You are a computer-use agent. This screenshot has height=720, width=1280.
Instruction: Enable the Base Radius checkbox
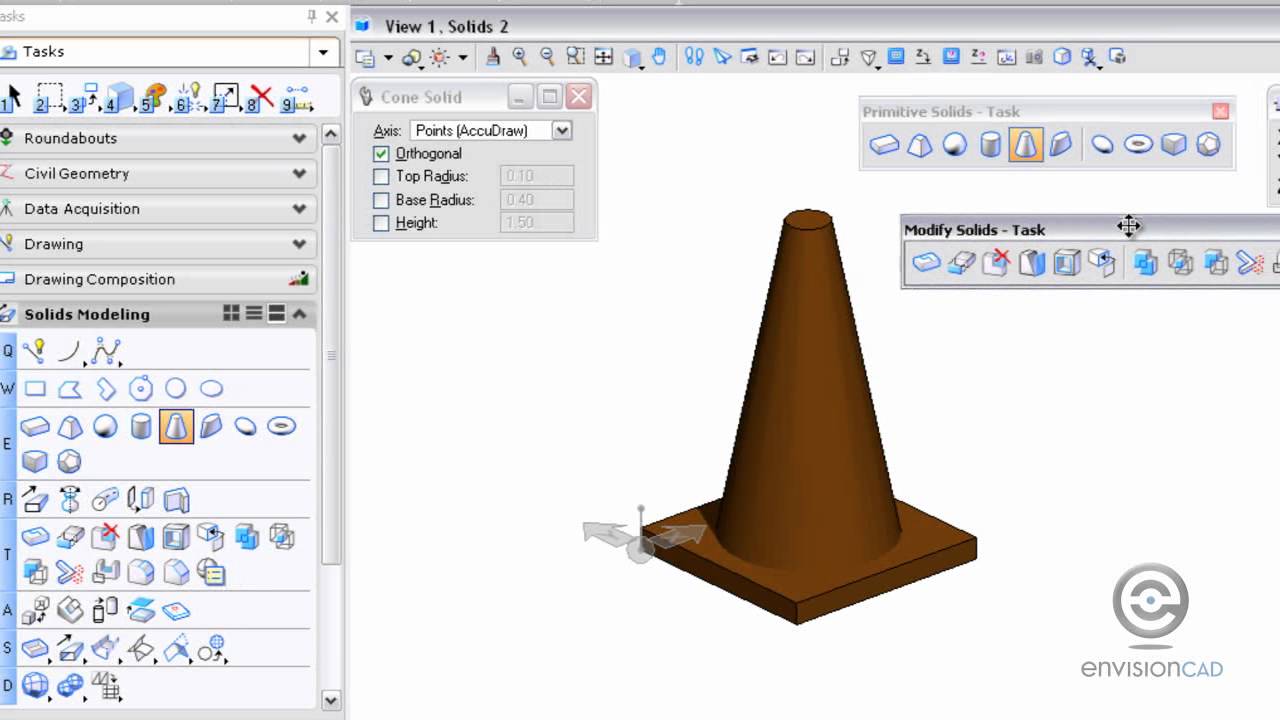point(380,200)
